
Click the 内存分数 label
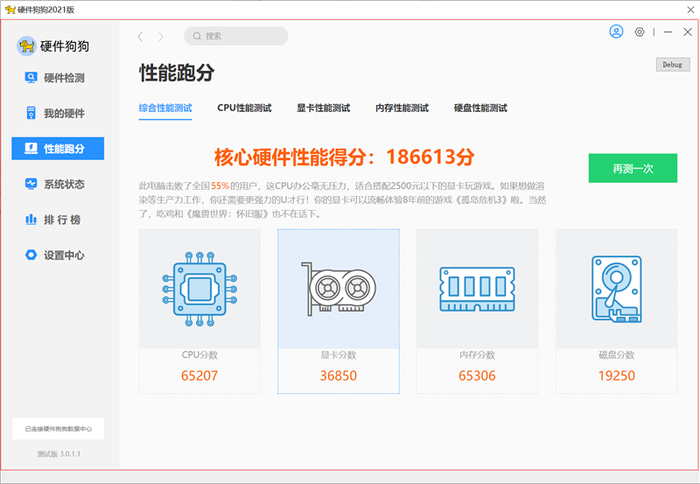pyautogui.click(x=477, y=355)
